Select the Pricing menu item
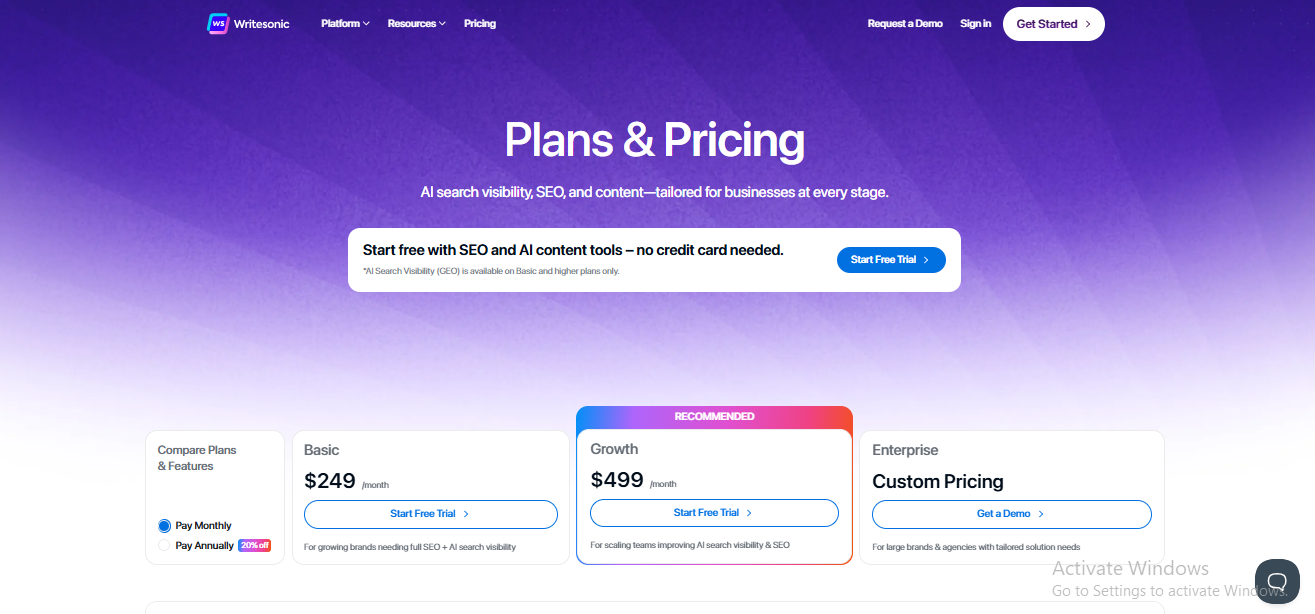1315x614 pixels. pos(479,23)
